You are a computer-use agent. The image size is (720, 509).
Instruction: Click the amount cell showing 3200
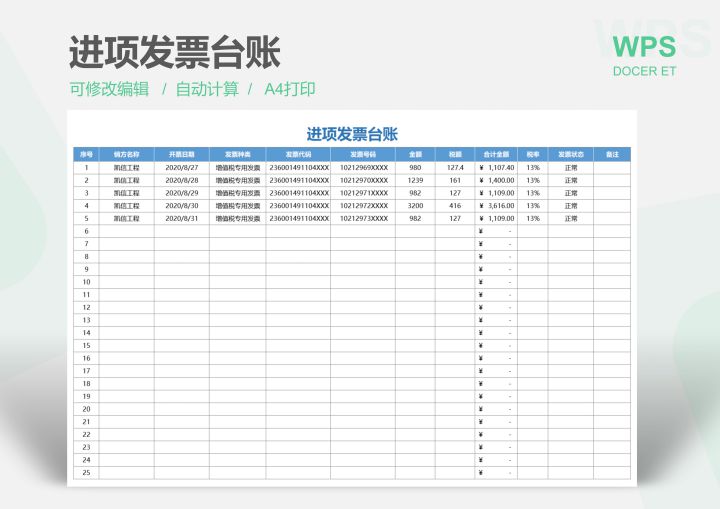(x=415, y=205)
